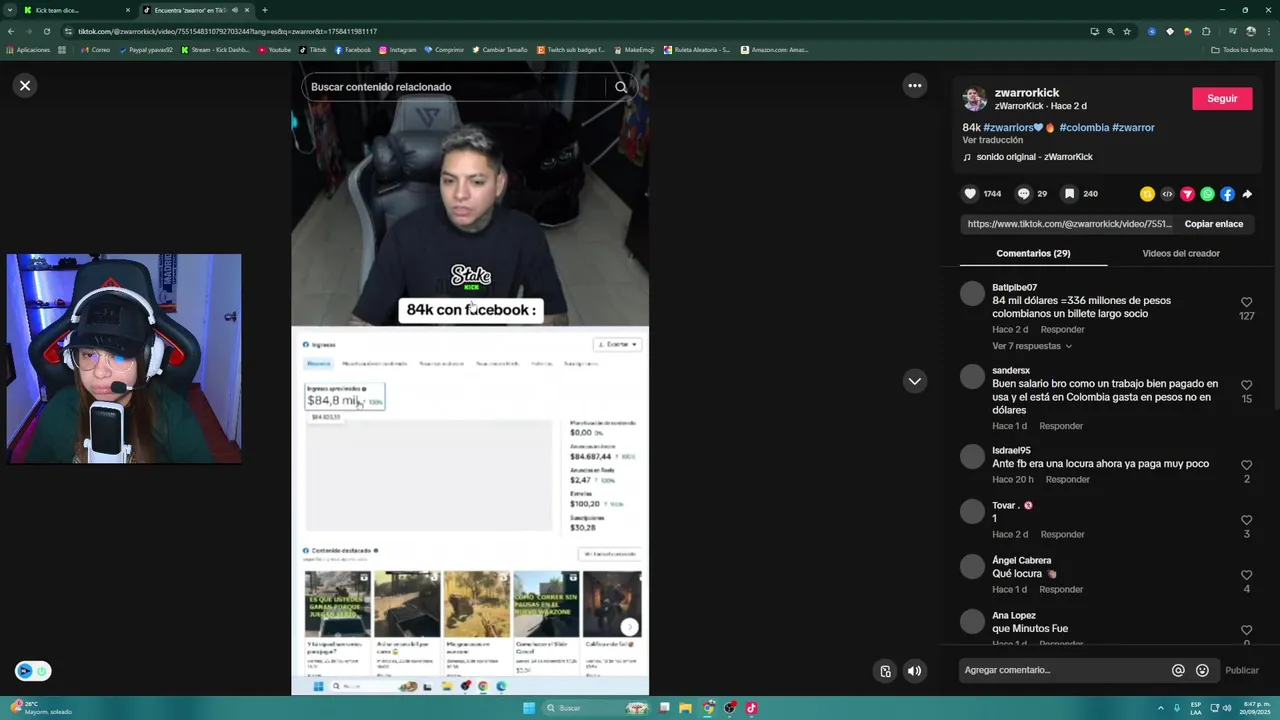
Task: Save video with the bookmark icon
Action: [x=1069, y=194]
